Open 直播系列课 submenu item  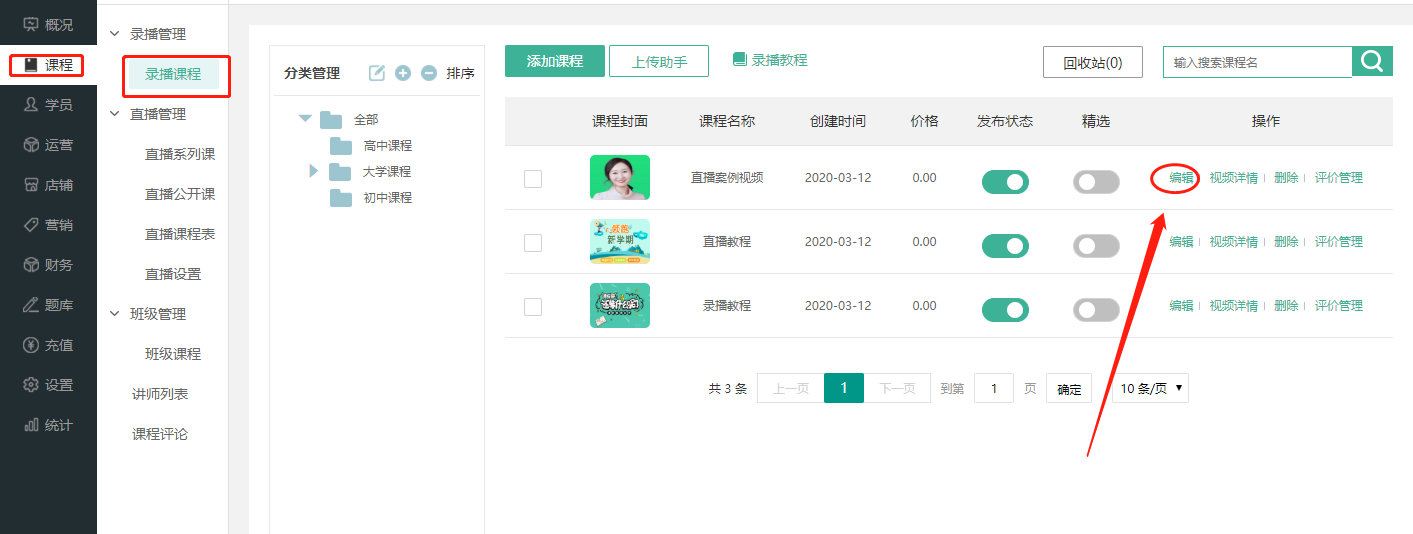pos(180,154)
